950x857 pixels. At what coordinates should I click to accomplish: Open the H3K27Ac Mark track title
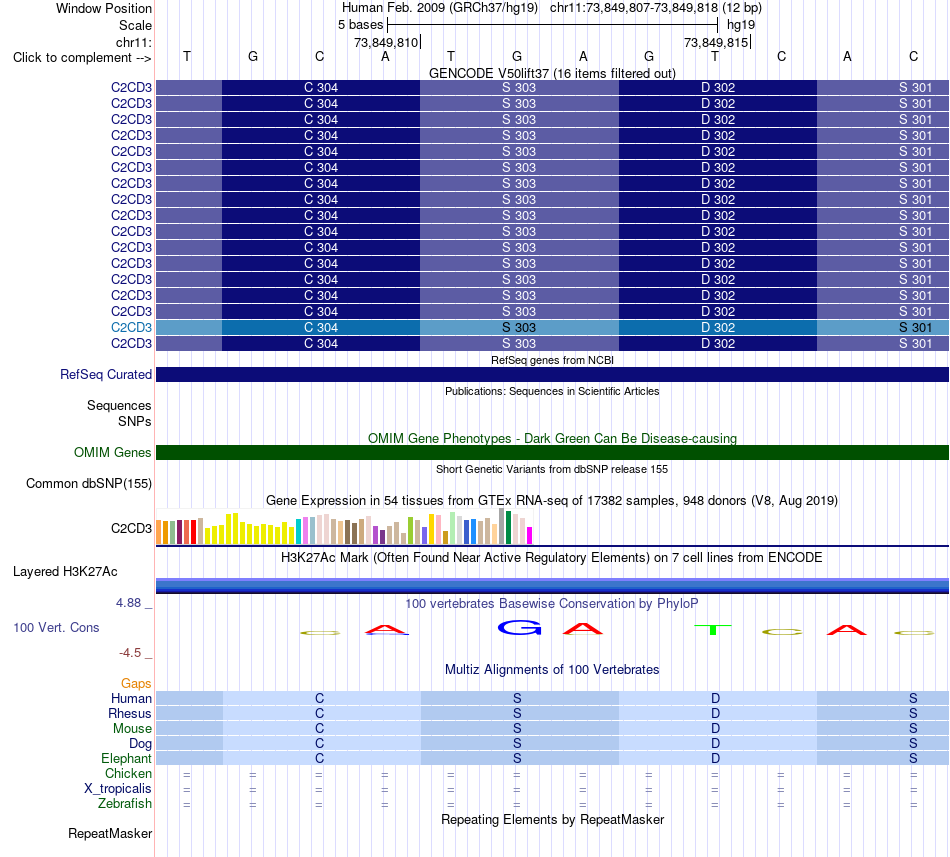pos(552,558)
